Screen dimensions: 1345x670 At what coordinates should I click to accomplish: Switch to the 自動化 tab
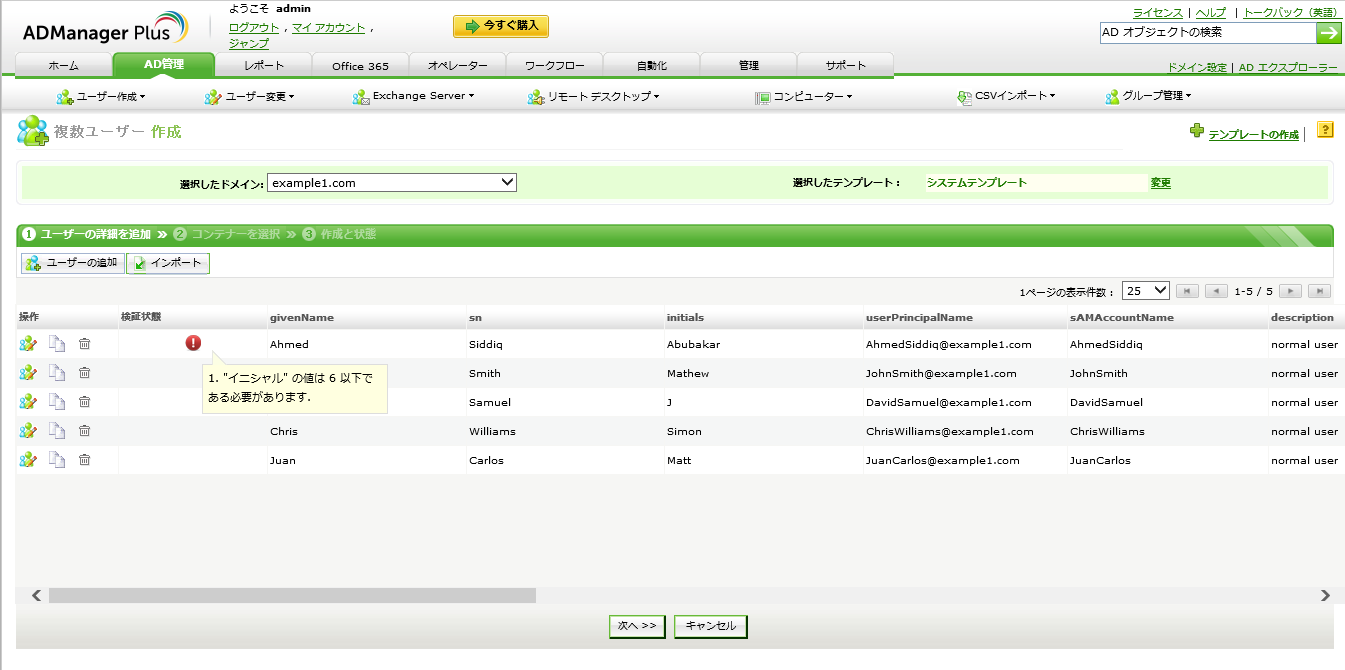click(x=652, y=65)
